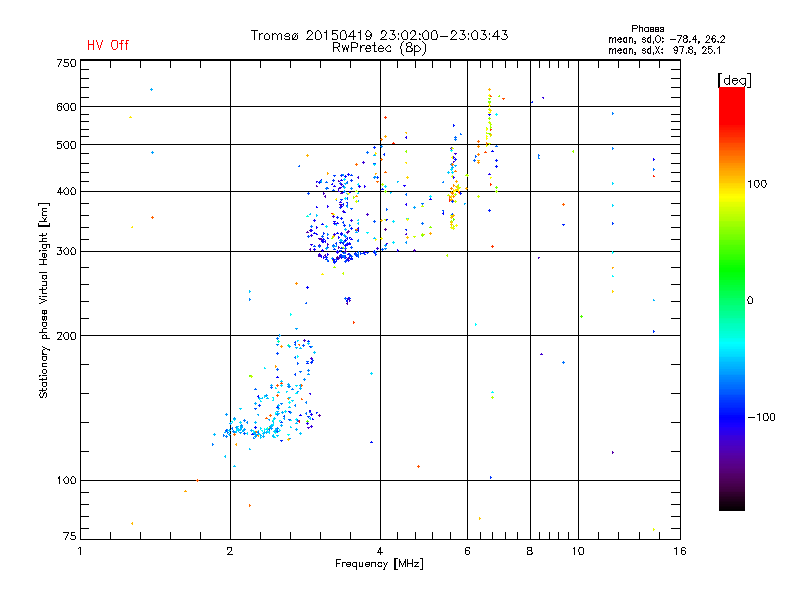
Task: Click the red 'HV Off' label
Action: [108, 45]
